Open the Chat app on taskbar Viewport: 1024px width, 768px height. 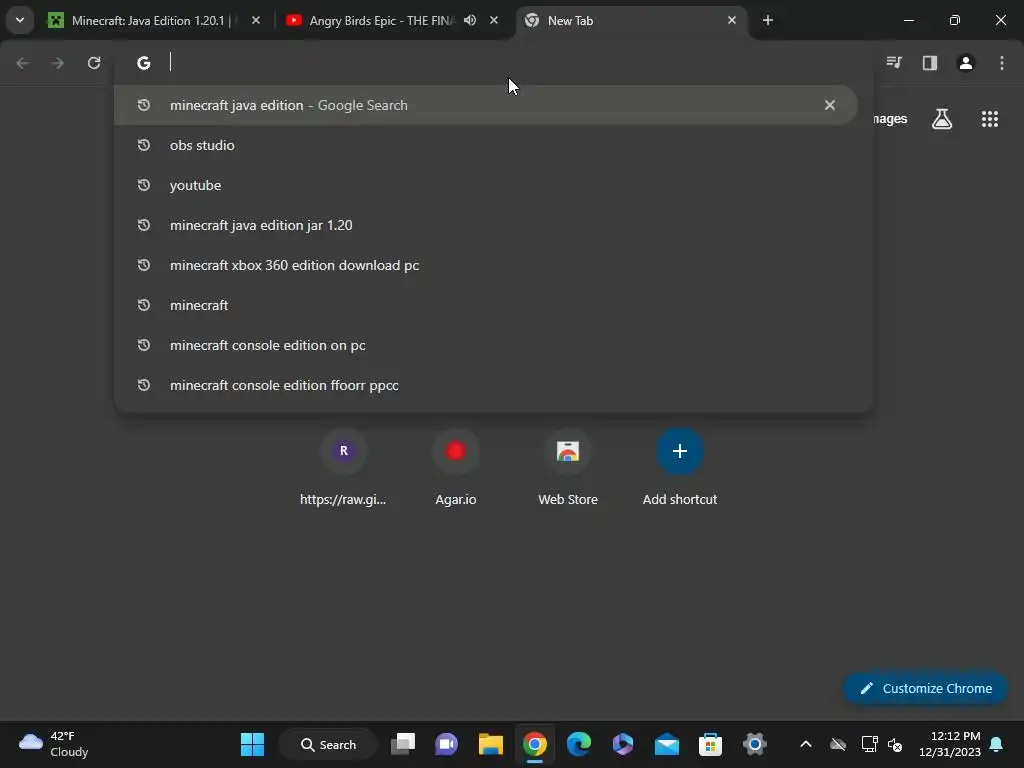[x=447, y=744]
